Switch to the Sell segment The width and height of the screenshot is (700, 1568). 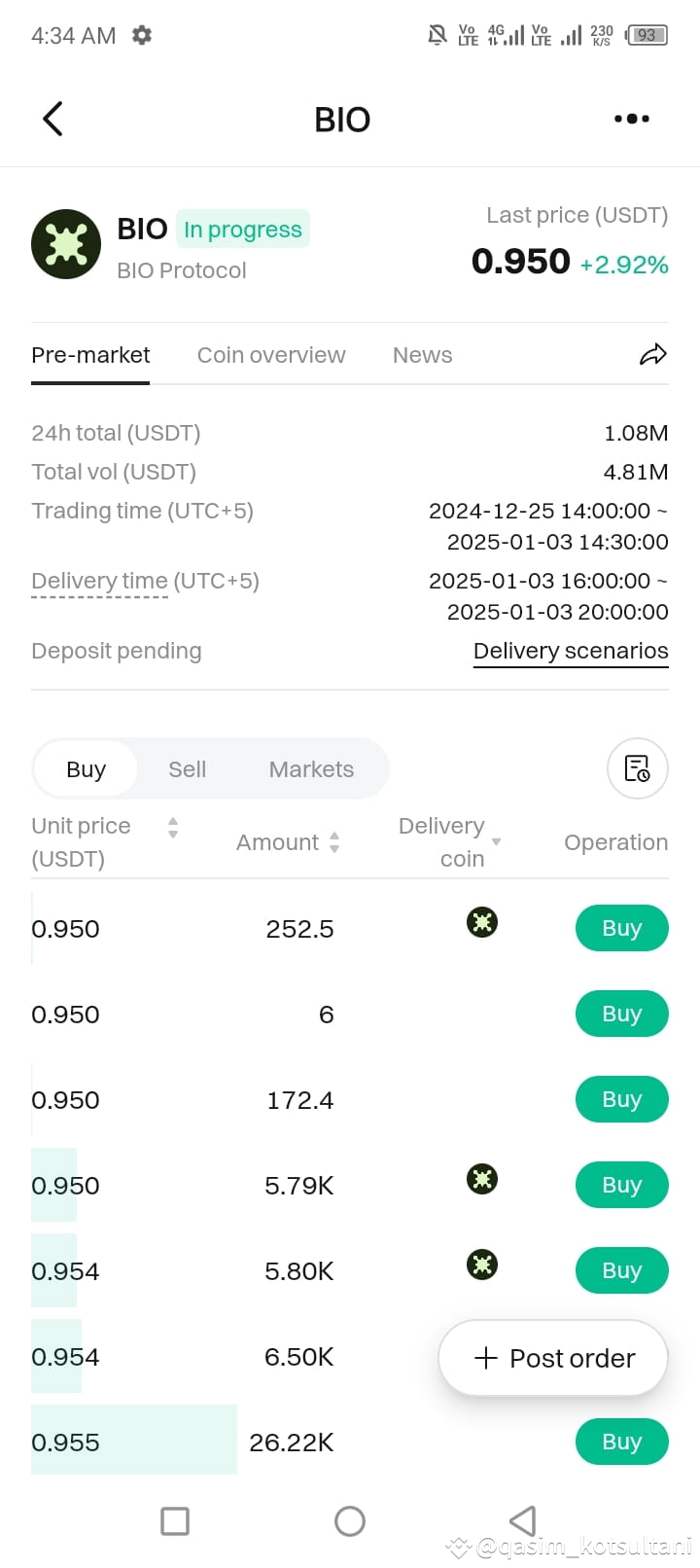click(x=187, y=769)
